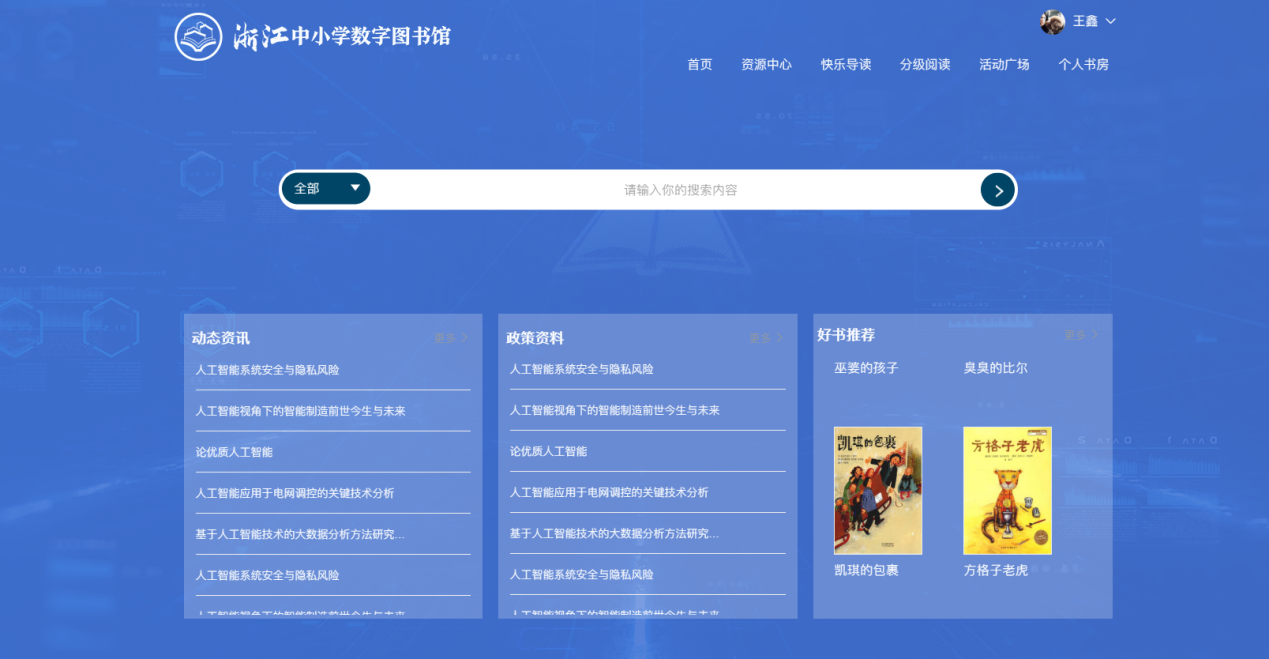The height and width of the screenshot is (659, 1269).
Task: Go to 资源中心 in the navigation
Action: 766,64
